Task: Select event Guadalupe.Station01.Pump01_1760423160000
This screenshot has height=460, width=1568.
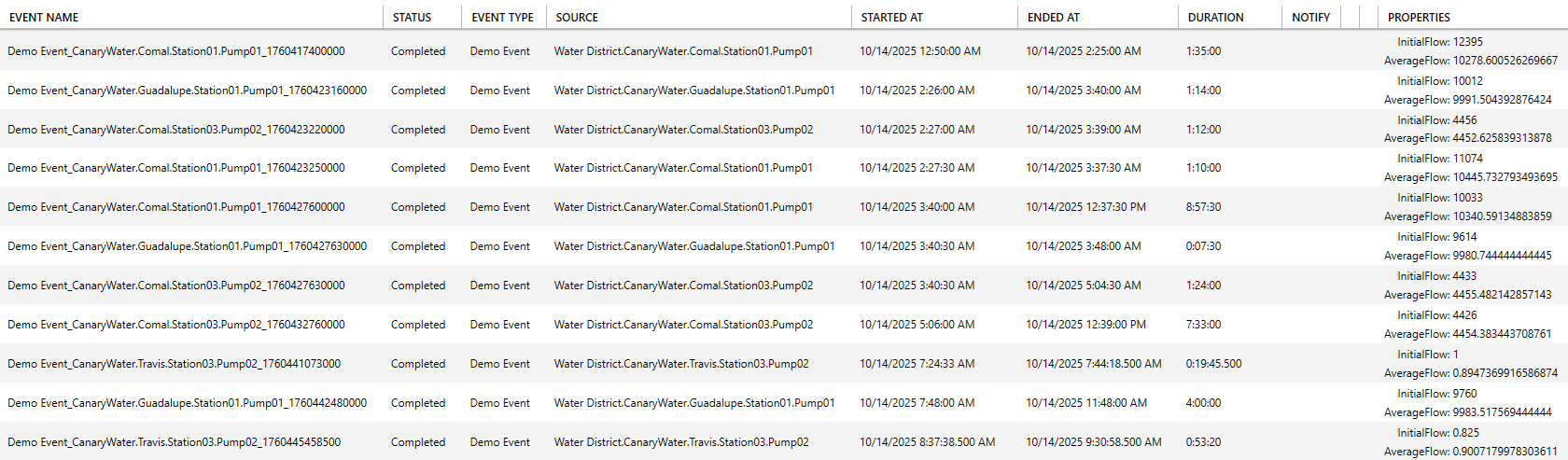Action: coord(187,91)
